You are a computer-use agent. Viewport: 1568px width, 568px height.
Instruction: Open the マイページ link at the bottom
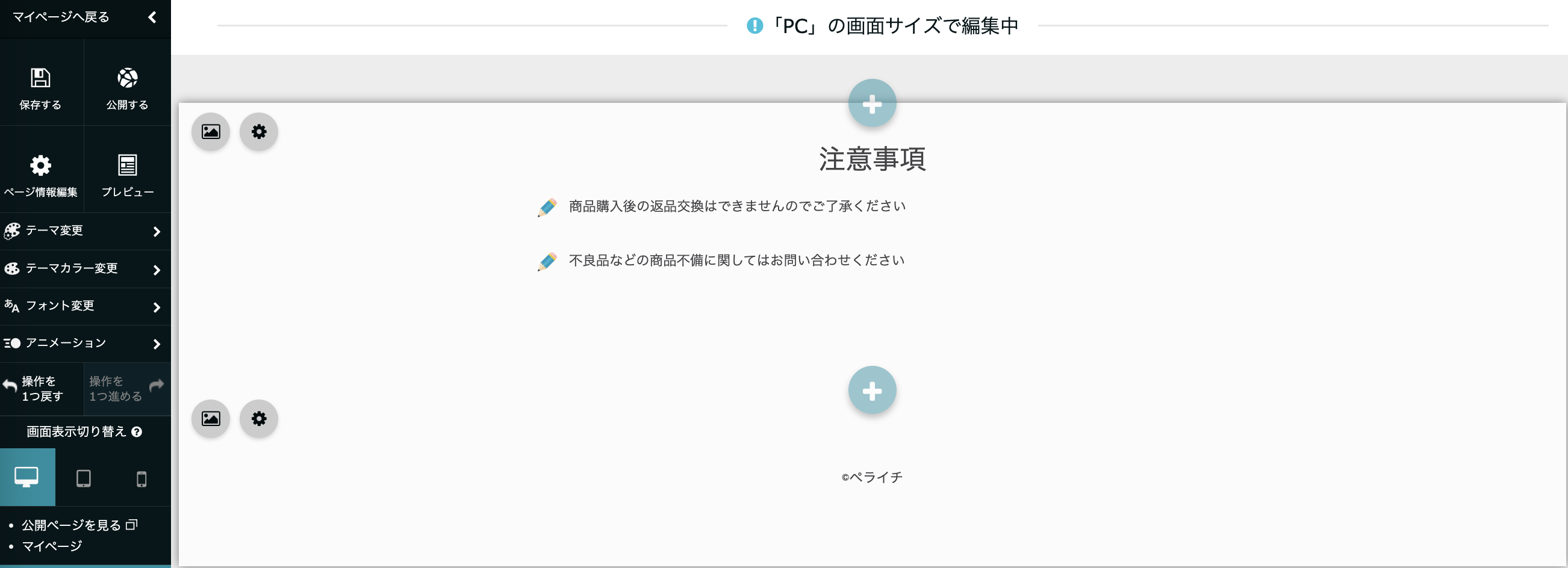click(52, 546)
